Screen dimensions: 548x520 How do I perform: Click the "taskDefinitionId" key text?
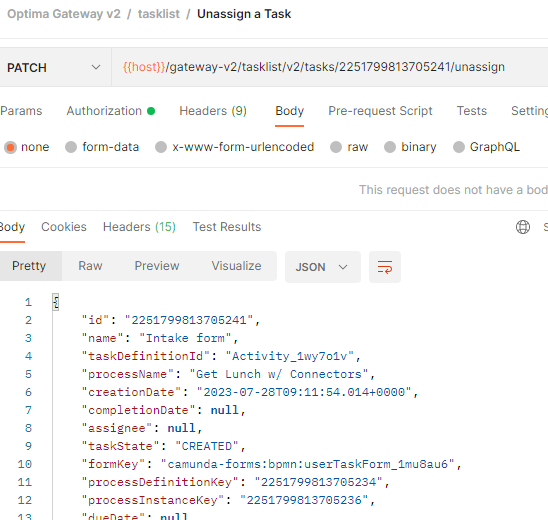[x=146, y=356]
